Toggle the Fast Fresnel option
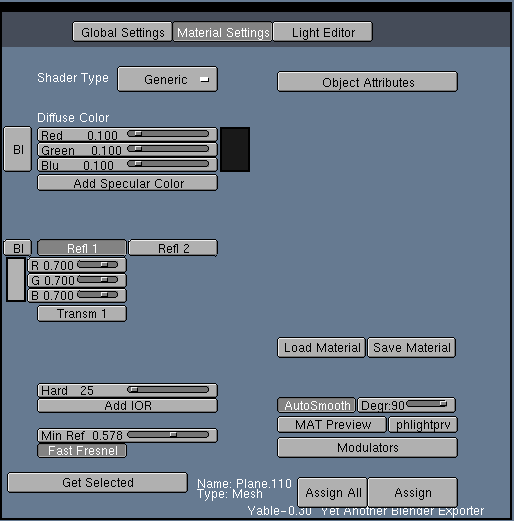 82,450
